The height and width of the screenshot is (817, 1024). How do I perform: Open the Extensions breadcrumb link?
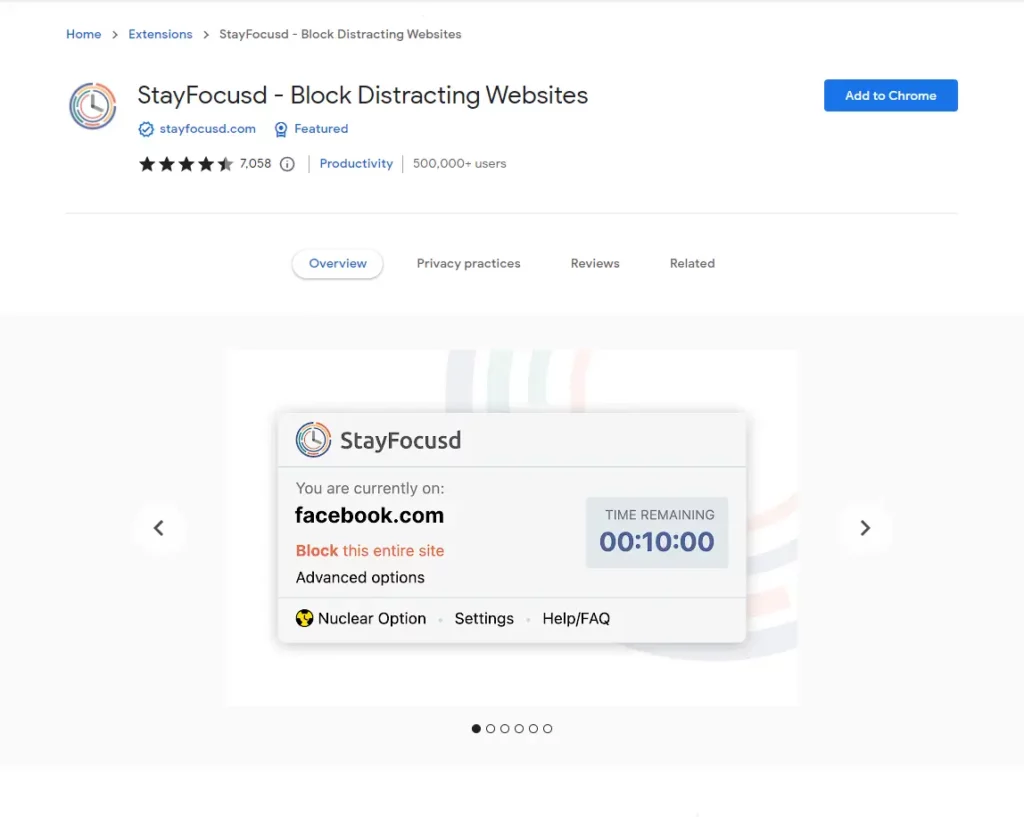coord(160,34)
